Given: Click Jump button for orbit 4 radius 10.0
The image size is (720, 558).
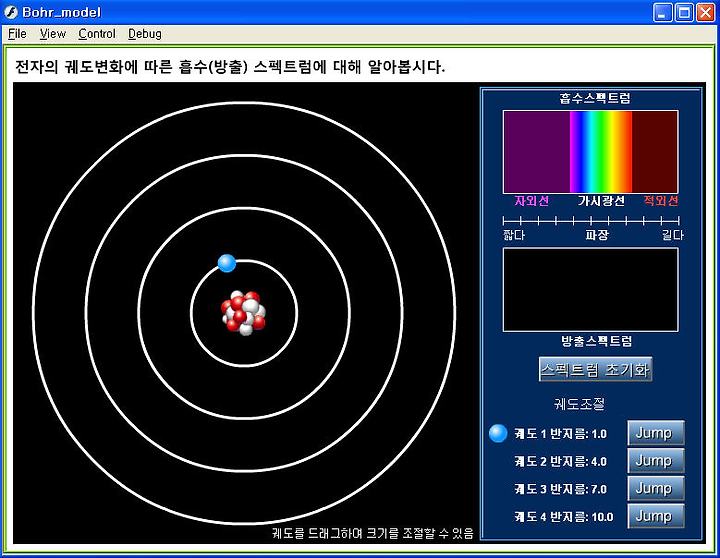Looking at the screenshot, I should point(656,516).
